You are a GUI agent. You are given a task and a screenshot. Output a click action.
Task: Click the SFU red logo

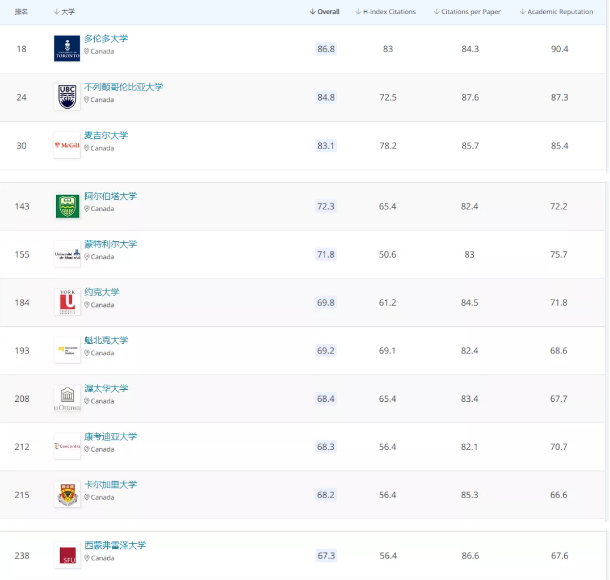tap(67, 555)
